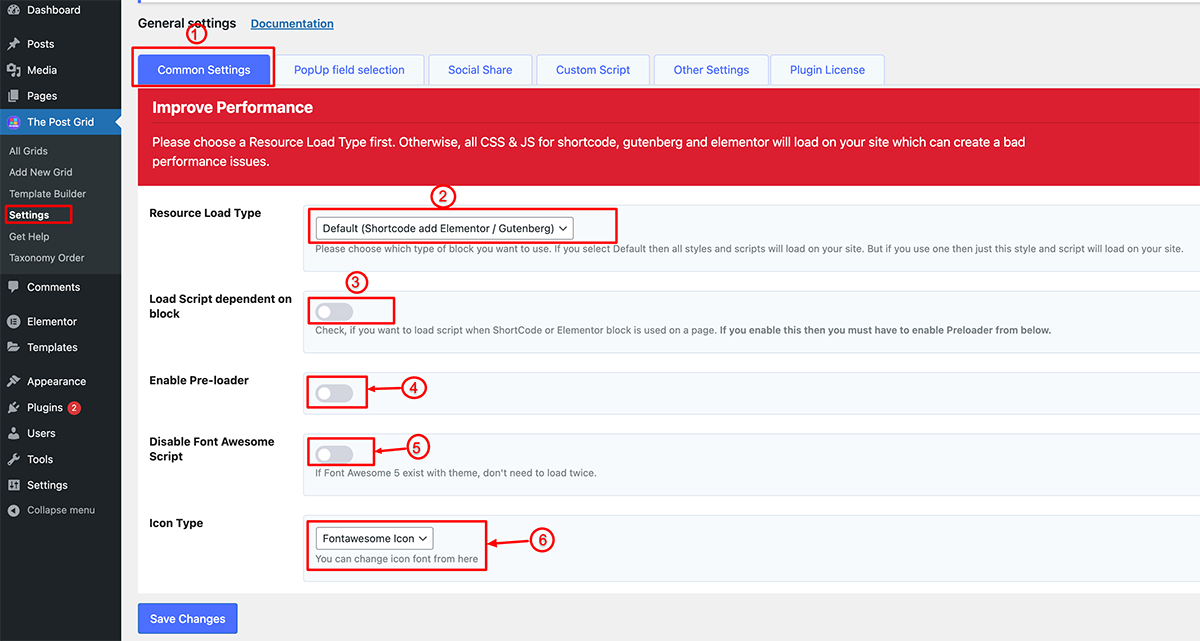Screen dimensions: 1200x641
Task: Switch to Common Settings tab
Action: pos(203,70)
